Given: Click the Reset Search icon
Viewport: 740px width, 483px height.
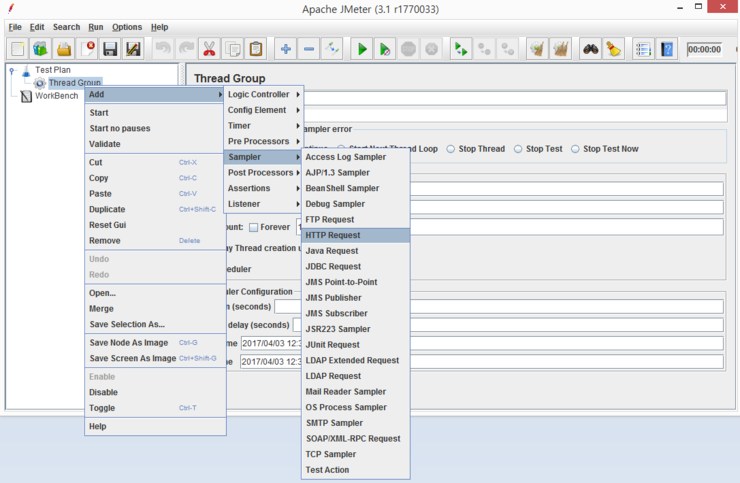Looking at the screenshot, I should coord(614,49).
